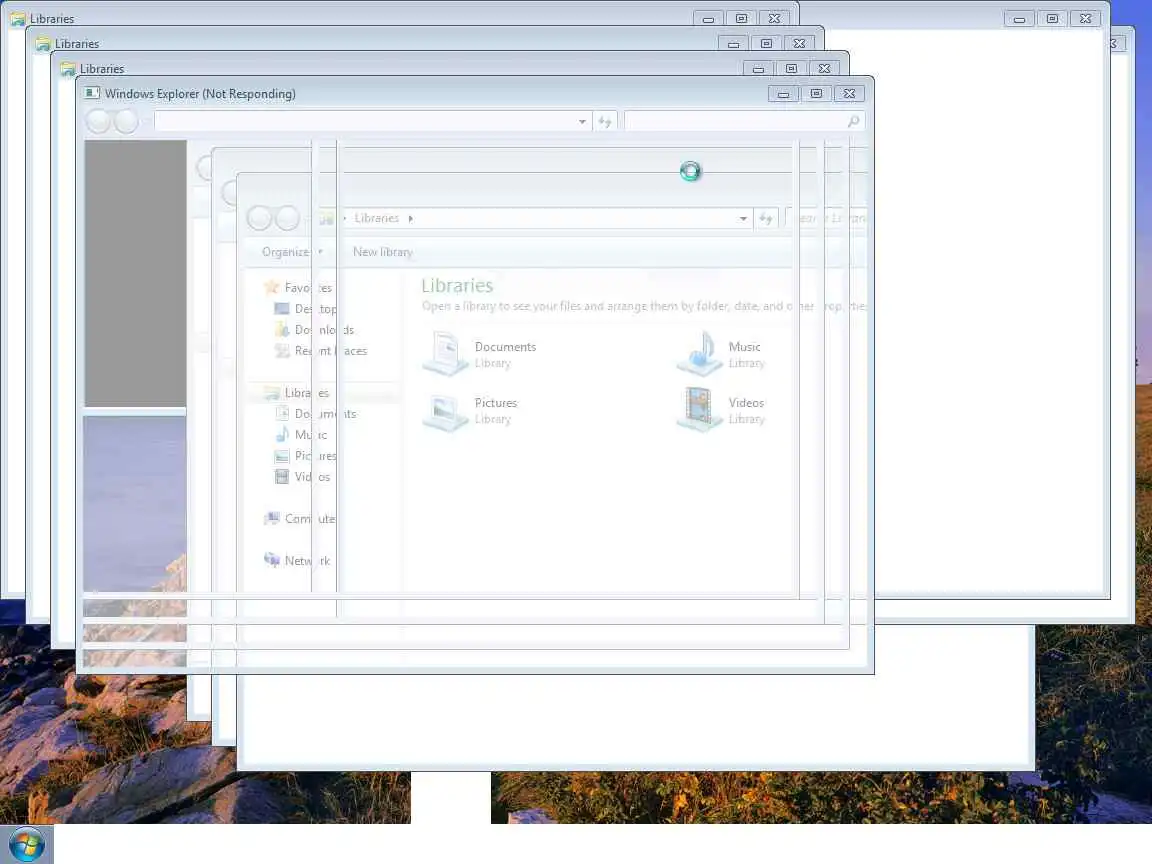The height and width of the screenshot is (864, 1152).
Task: Click the Computer icon in the navigation pane
Action: coord(272,519)
